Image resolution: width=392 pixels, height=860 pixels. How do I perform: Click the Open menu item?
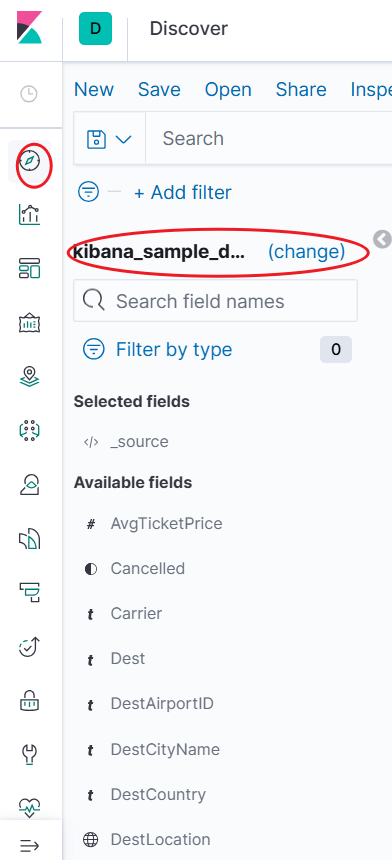pyautogui.click(x=228, y=89)
